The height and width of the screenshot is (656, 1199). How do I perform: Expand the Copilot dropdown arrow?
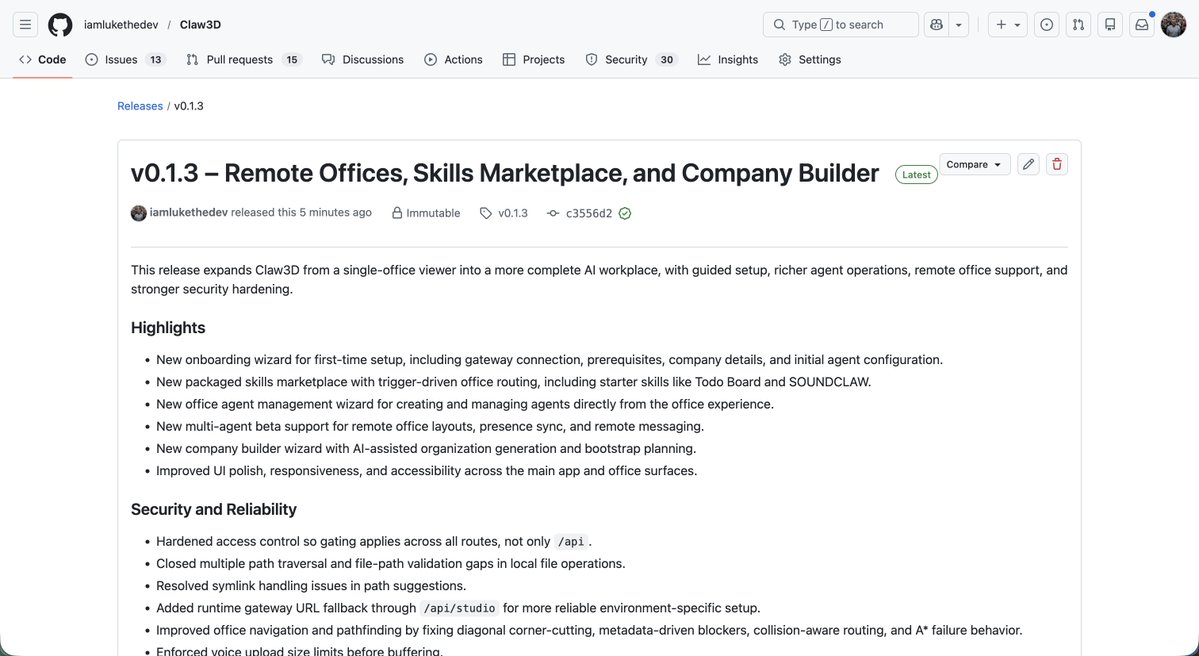tap(958, 24)
